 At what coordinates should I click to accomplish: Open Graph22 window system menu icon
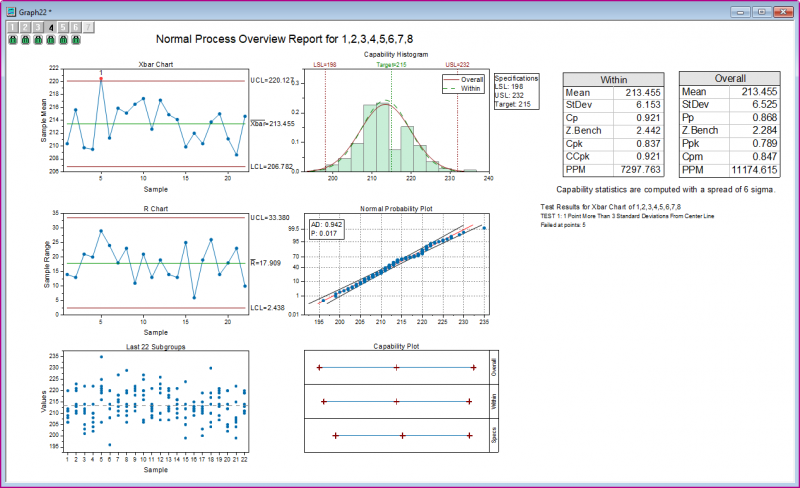10,9
